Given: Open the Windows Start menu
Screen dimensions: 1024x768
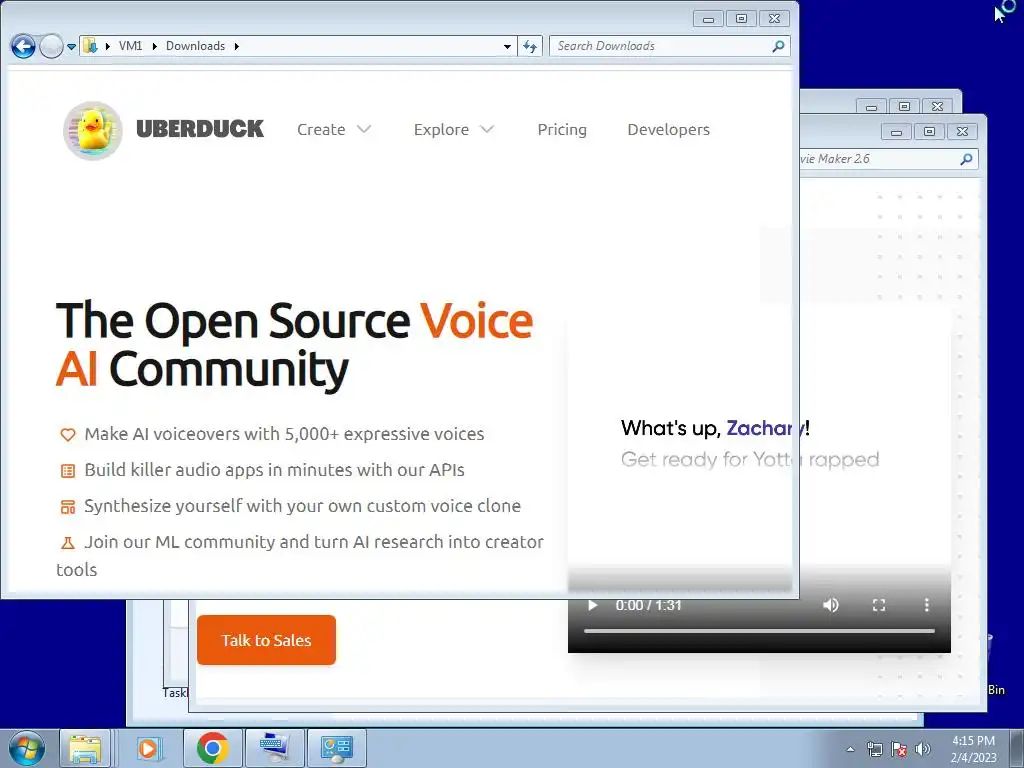Looking at the screenshot, I should tap(26, 748).
